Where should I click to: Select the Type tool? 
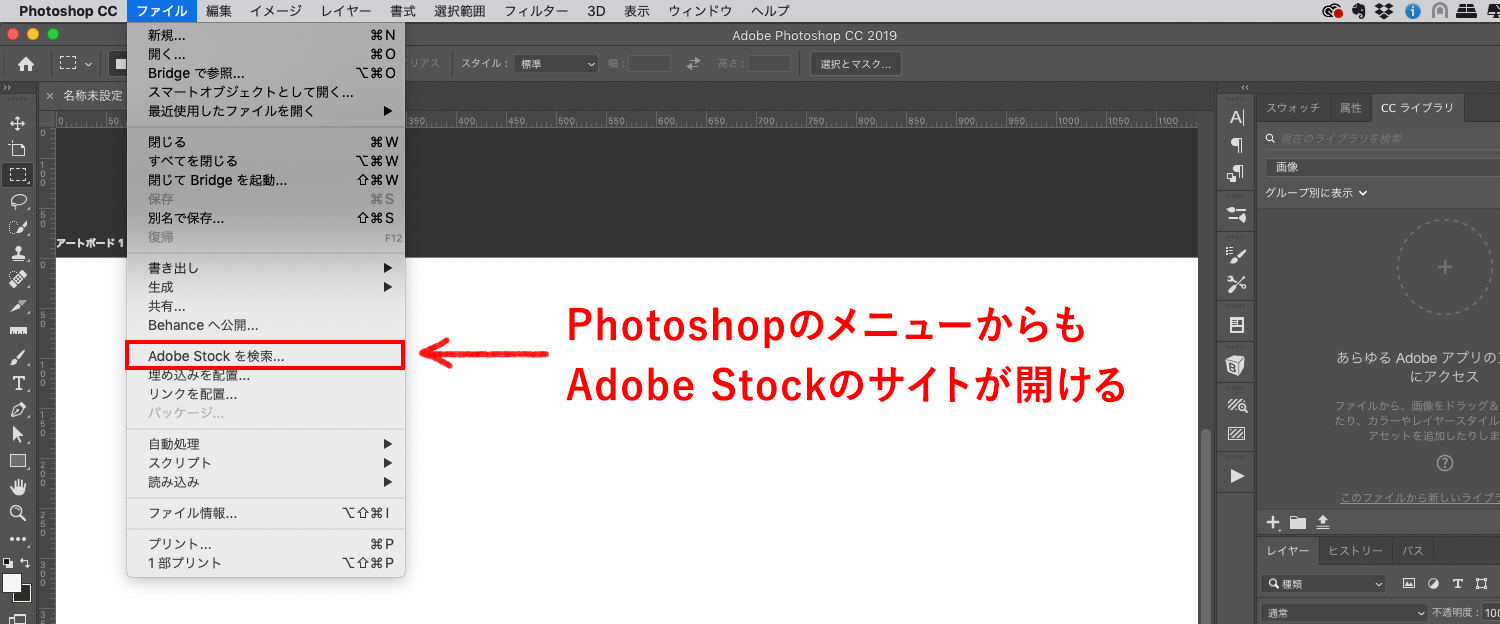click(x=17, y=383)
